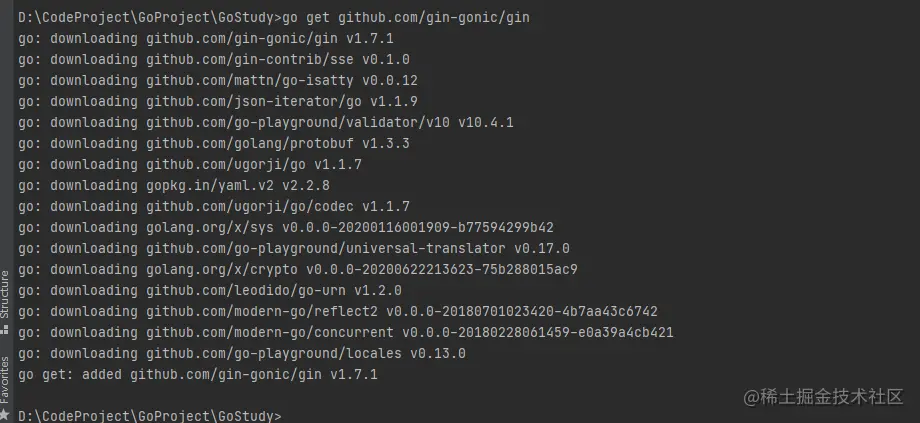Image resolution: width=920 pixels, height=423 pixels.
Task: Click github.com/gin-gonic/gin v1.7.1 download line
Action: 206,39
